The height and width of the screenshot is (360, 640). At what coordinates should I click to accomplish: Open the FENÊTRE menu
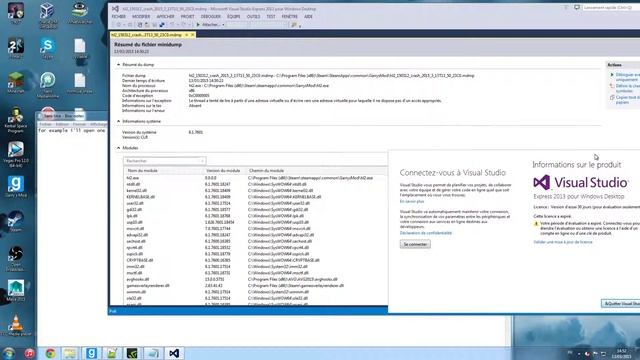[x=289, y=17]
